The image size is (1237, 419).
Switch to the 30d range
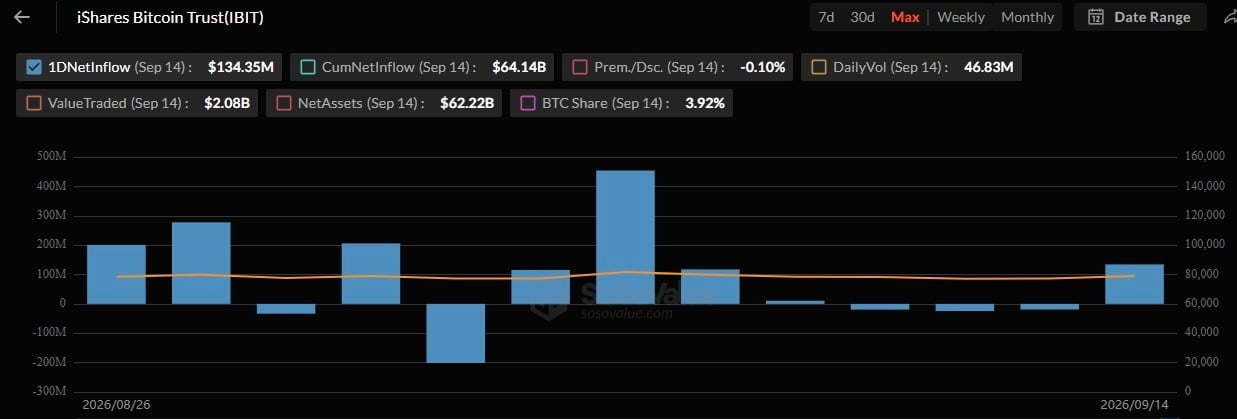pos(862,17)
